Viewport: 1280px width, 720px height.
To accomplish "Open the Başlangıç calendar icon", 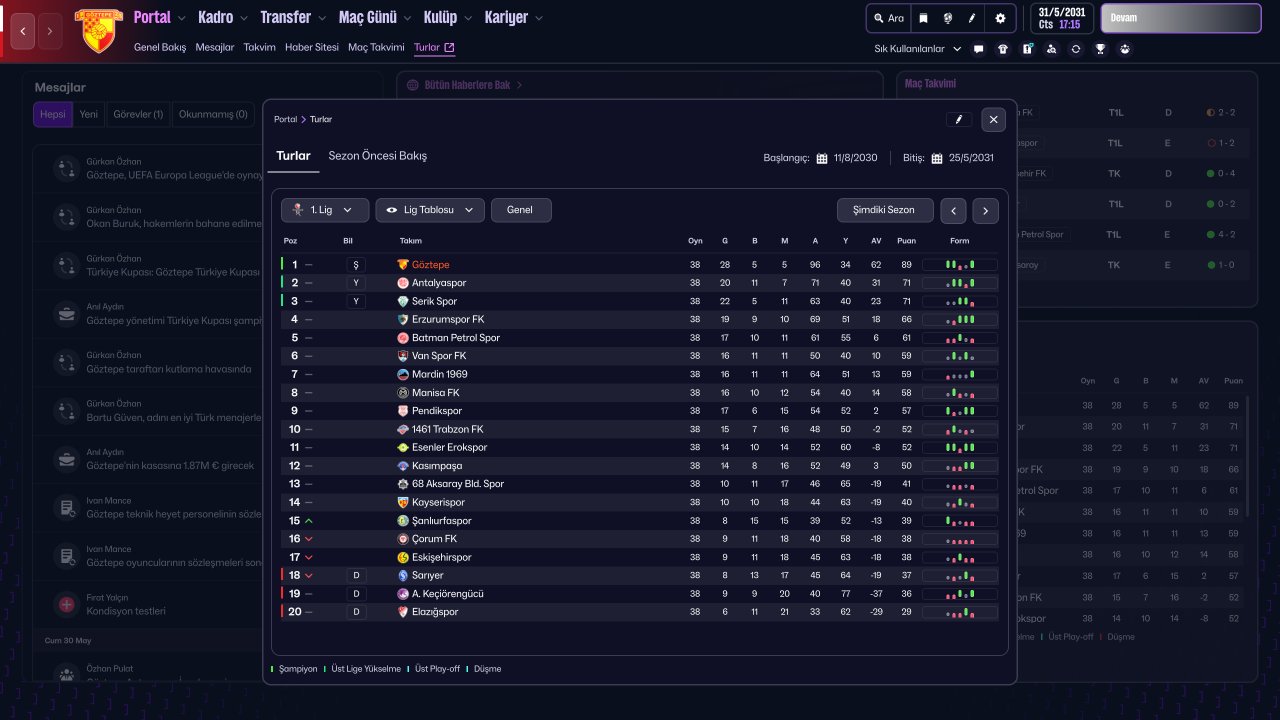I will point(822,158).
